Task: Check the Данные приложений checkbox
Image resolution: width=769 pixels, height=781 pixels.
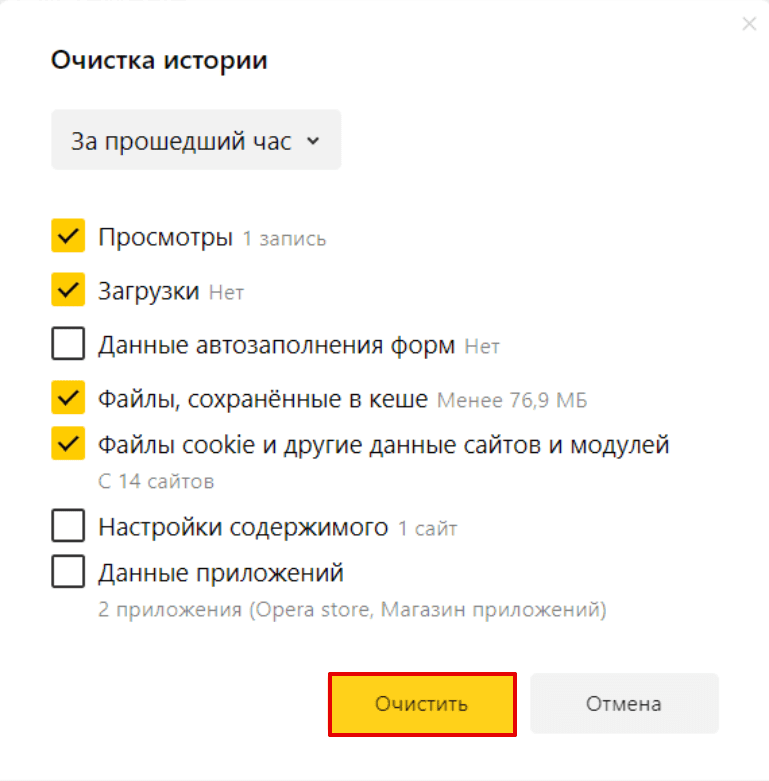Action: tap(68, 571)
